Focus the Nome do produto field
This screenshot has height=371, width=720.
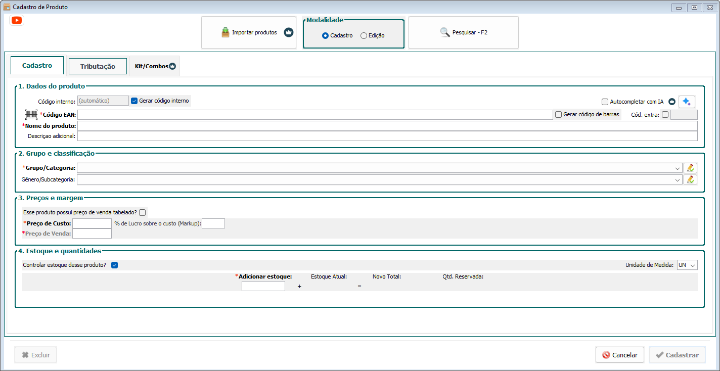[x=387, y=125]
